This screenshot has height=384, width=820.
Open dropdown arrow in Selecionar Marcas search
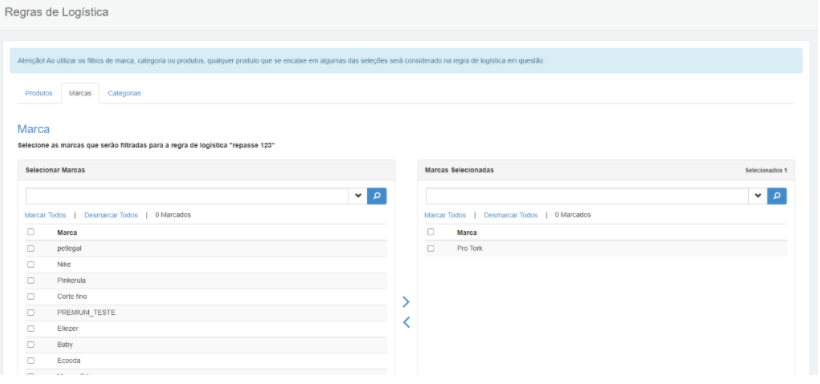[x=358, y=196]
